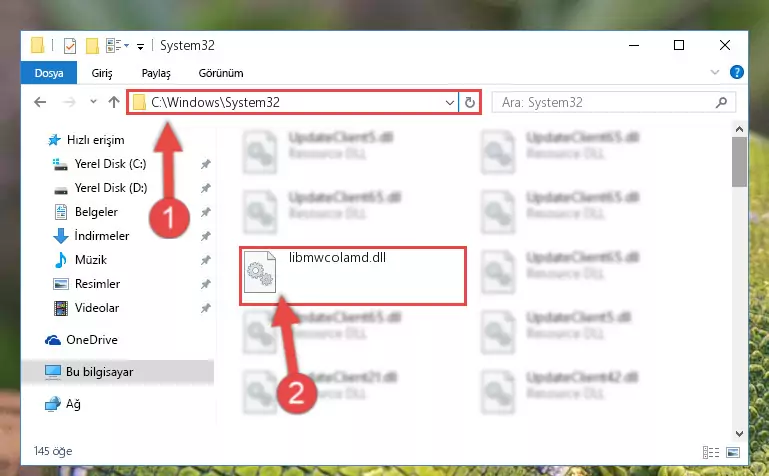Unpin Müzik using its pin icon
The image size is (769, 476).
tap(205, 260)
